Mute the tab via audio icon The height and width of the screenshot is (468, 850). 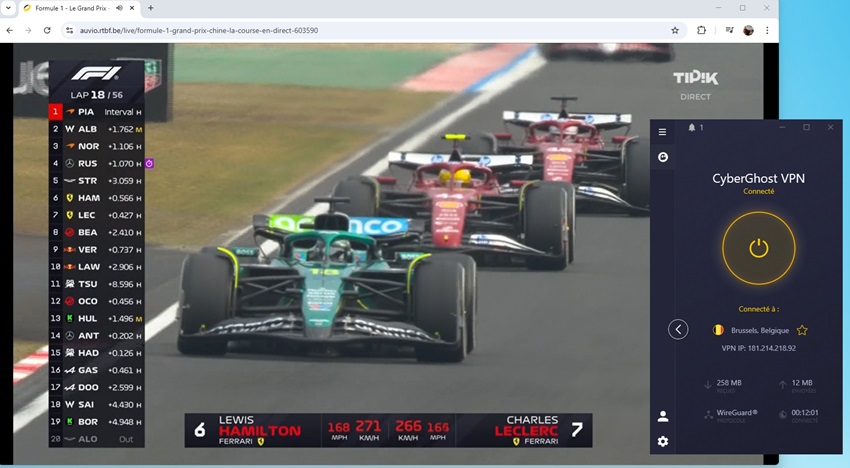(x=119, y=8)
